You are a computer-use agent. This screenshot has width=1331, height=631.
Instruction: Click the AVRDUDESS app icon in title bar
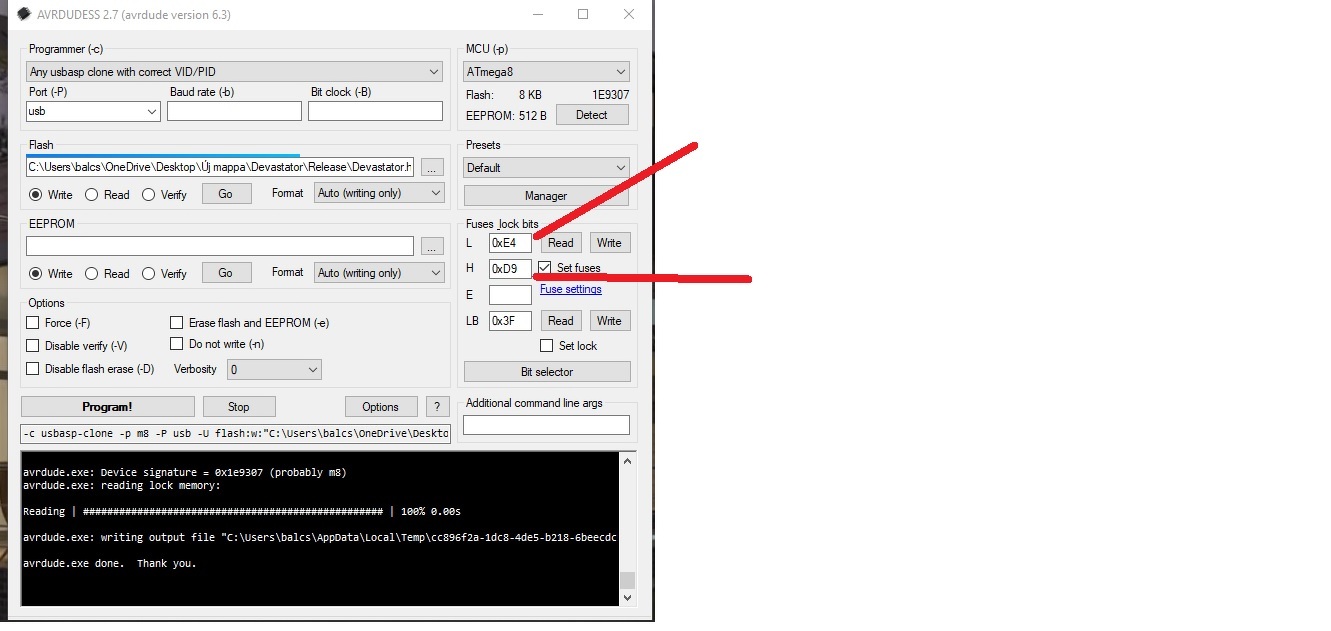tap(24, 15)
